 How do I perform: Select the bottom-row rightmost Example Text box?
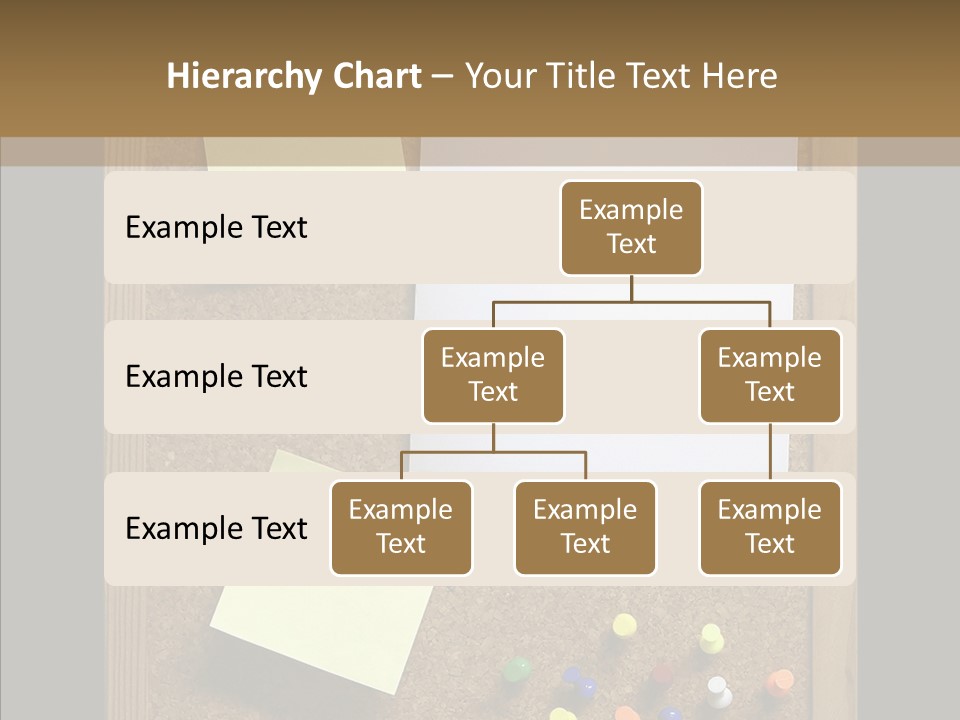(x=769, y=528)
